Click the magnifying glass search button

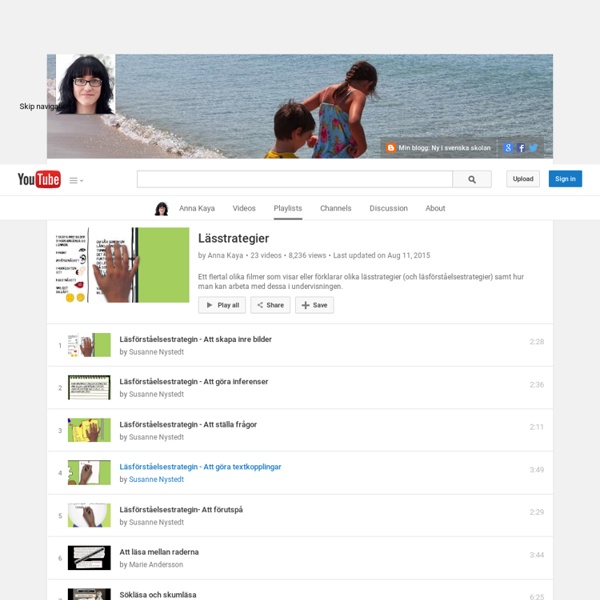(472, 179)
